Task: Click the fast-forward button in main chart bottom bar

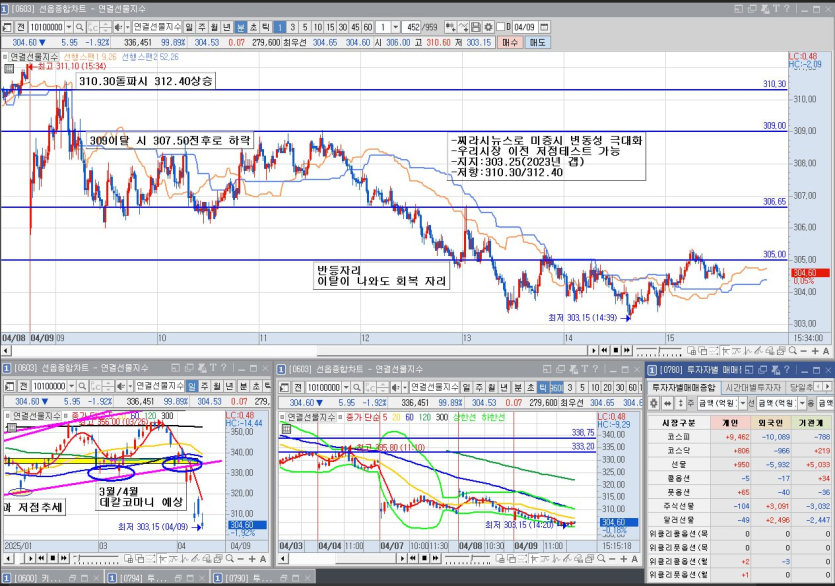Action: pos(627,351)
